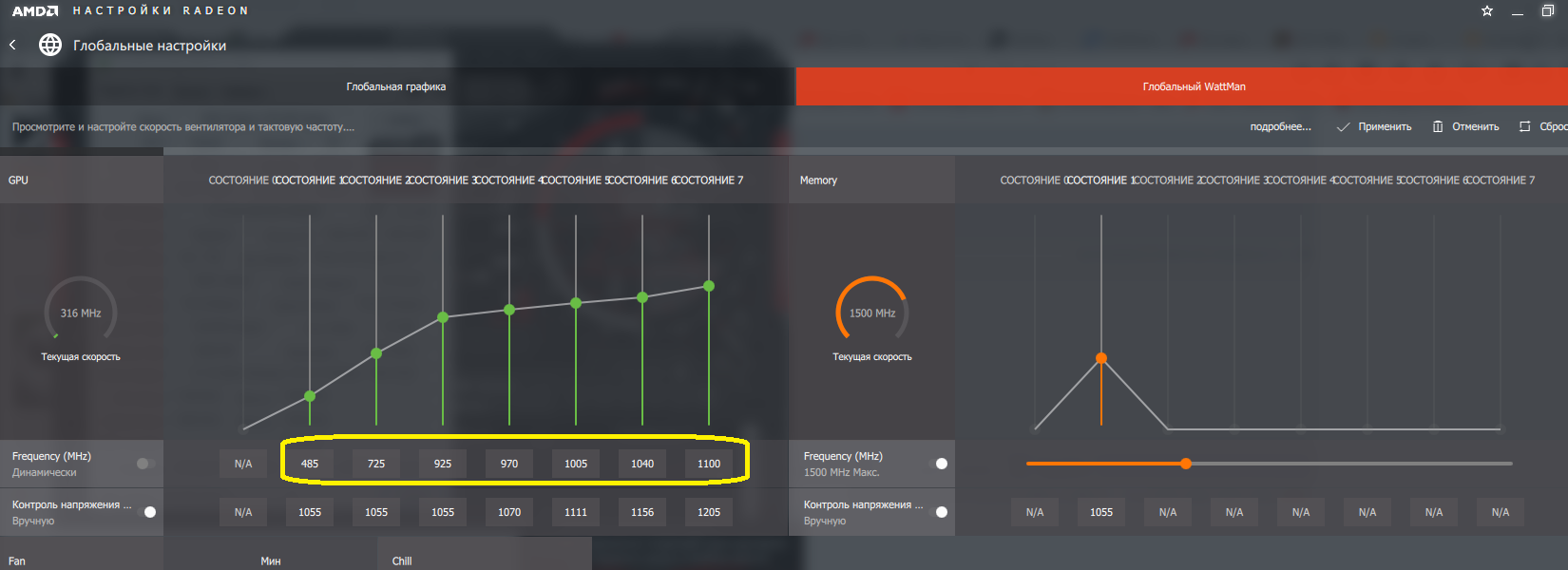This screenshot has height=570, width=1568.
Task: Click the green graph point for state 3
Action: click(x=443, y=317)
